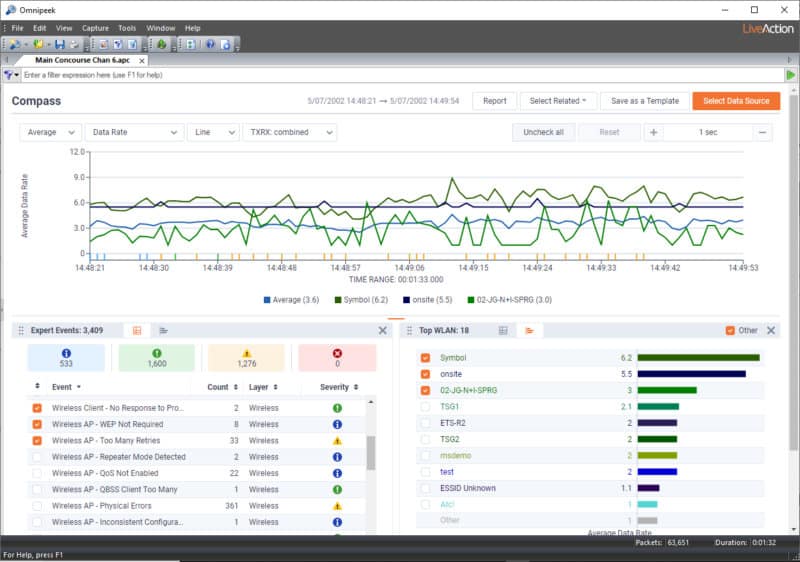Click the filter funnel icon beside expression box
Image resolution: width=800 pixels, height=562 pixels.
pyautogui.click(x=11, y=75)
